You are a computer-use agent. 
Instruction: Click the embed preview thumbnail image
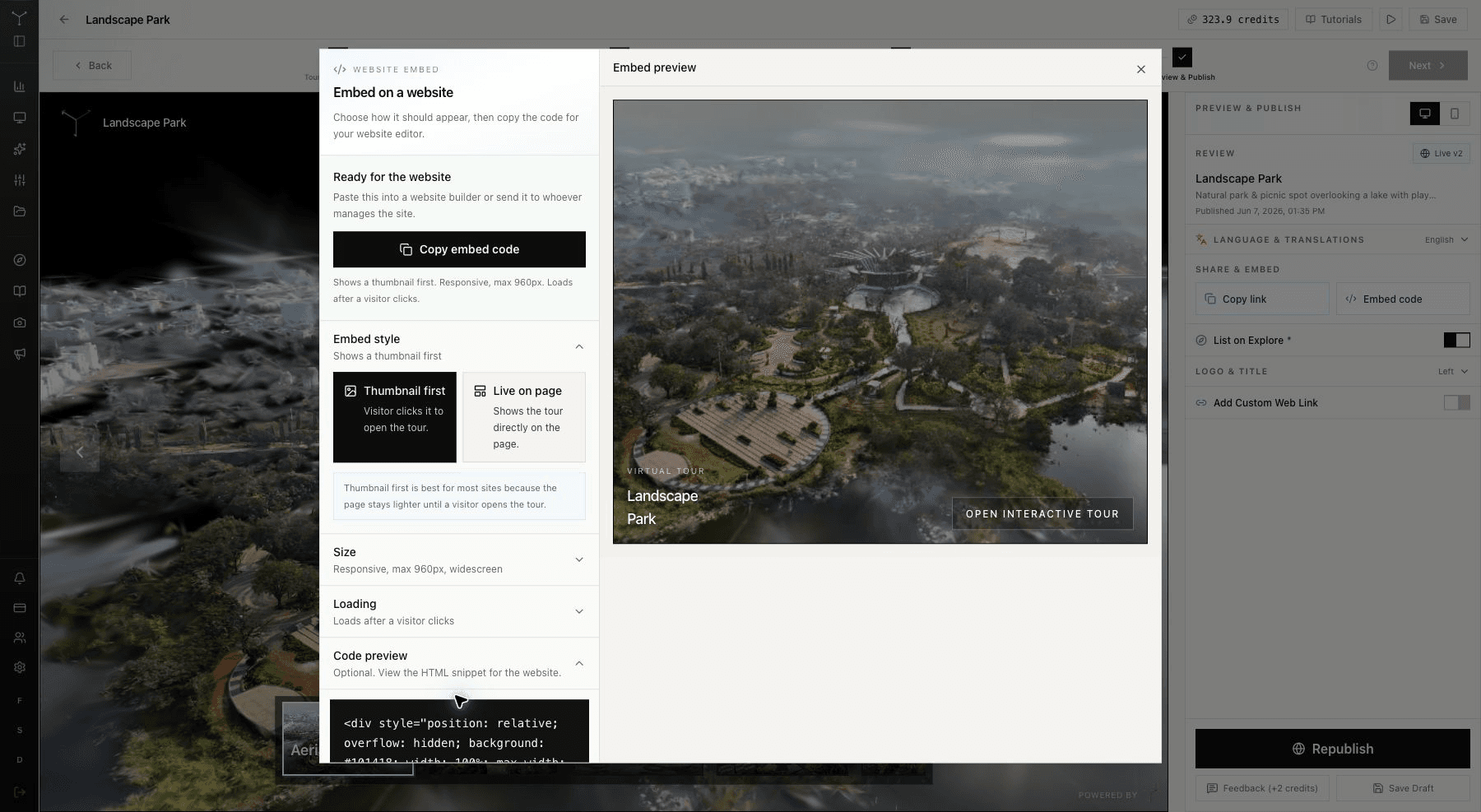tap(880, 322)
